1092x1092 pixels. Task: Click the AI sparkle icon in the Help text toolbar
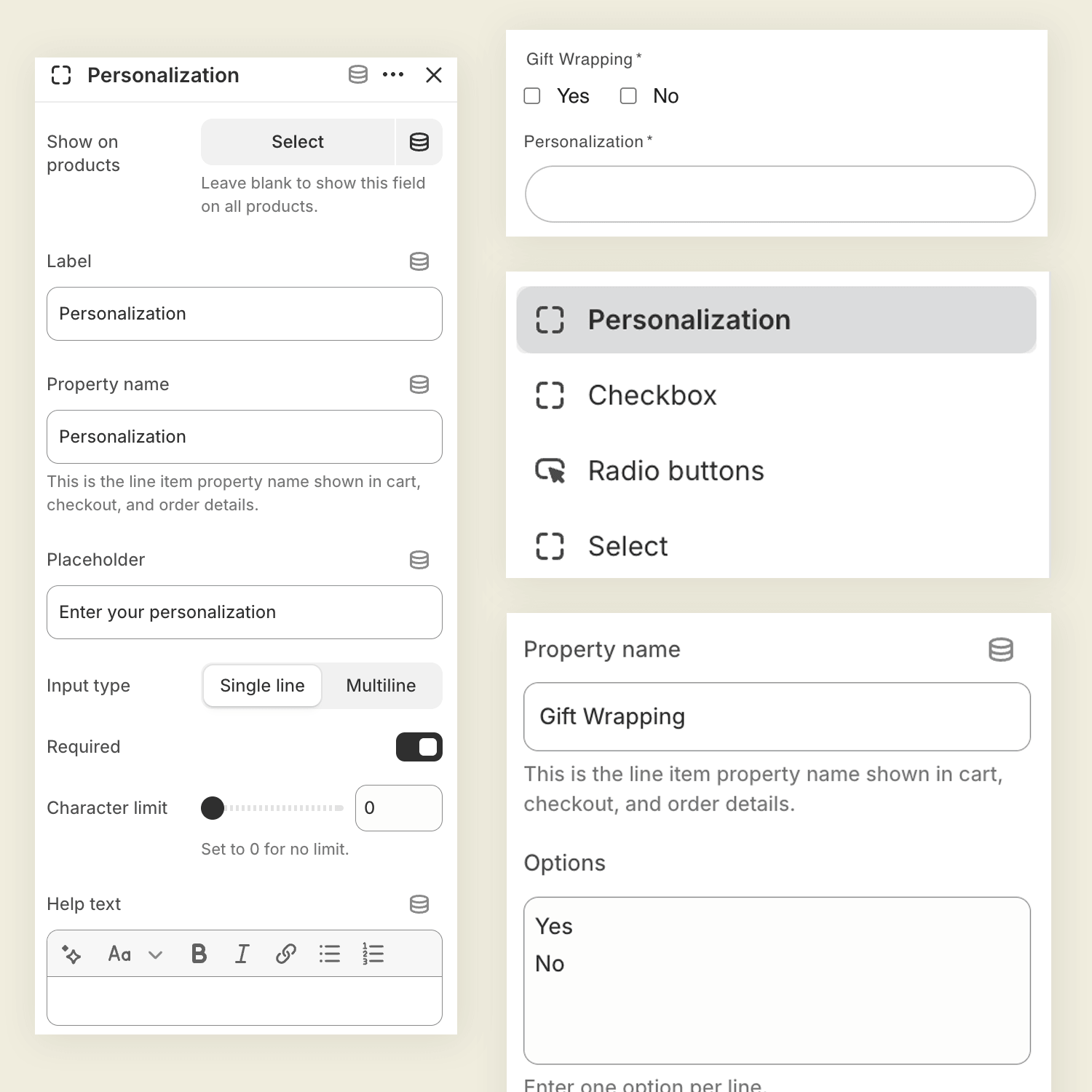pyautogui.click(x=71, y=954)
